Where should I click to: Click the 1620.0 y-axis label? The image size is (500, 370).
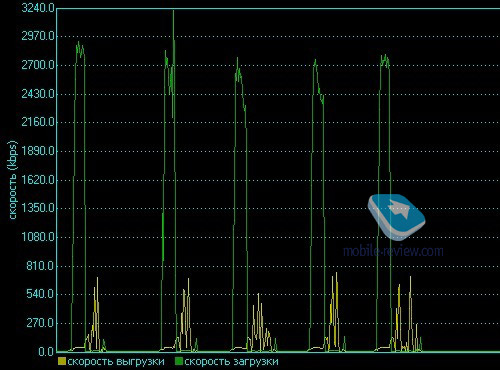(38, 180)
